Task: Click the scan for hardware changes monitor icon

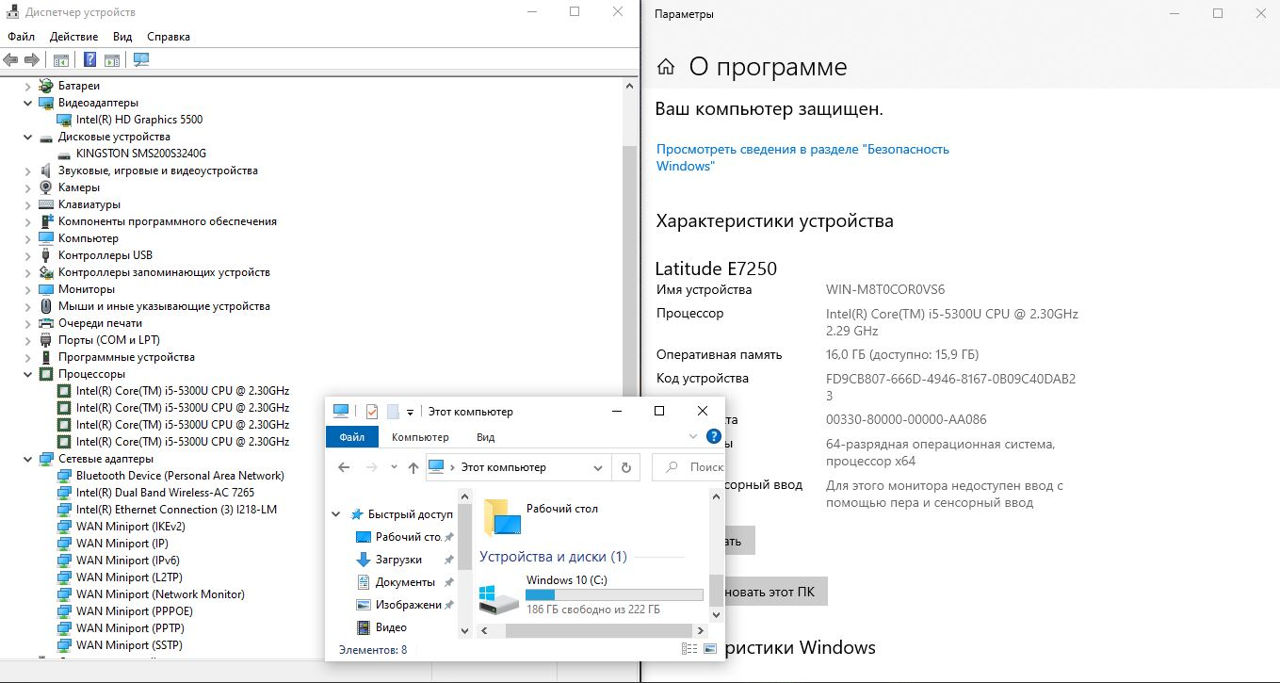Action: 141,60
